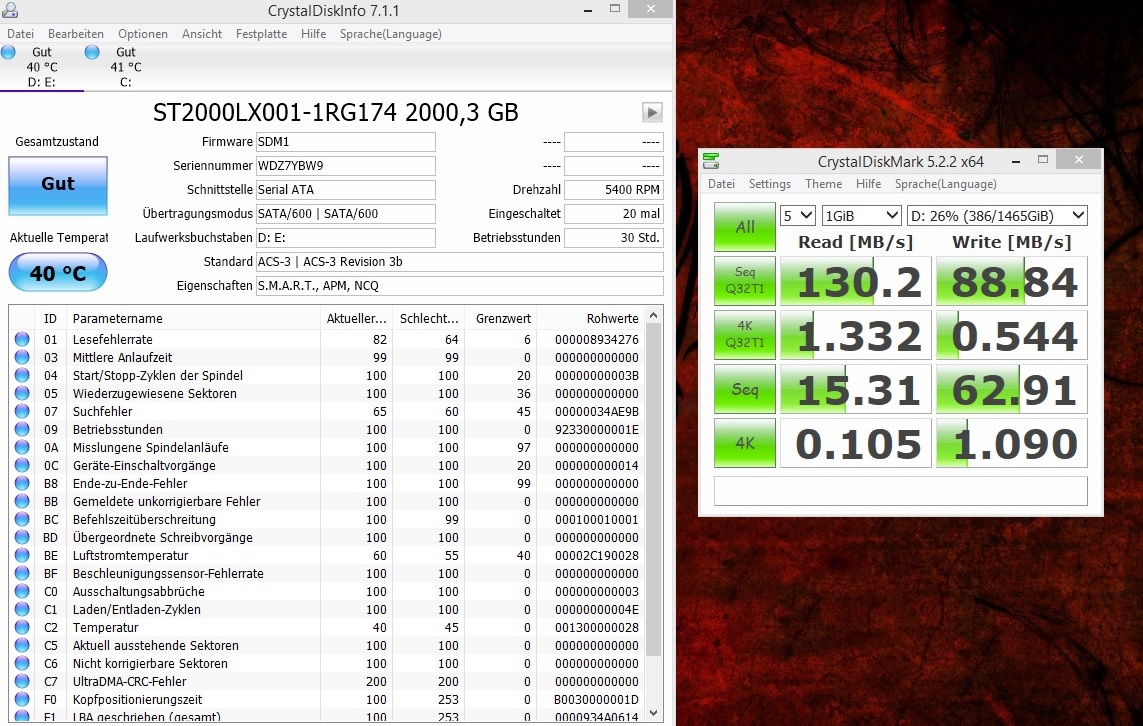Select the C: disk status orb
Screen dimensions: 1143x726
(x=92, y=52)
